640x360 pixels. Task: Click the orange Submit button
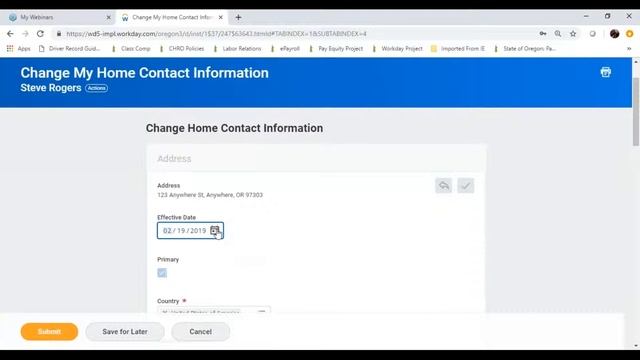pyautogui.click(x=49, y=331)
